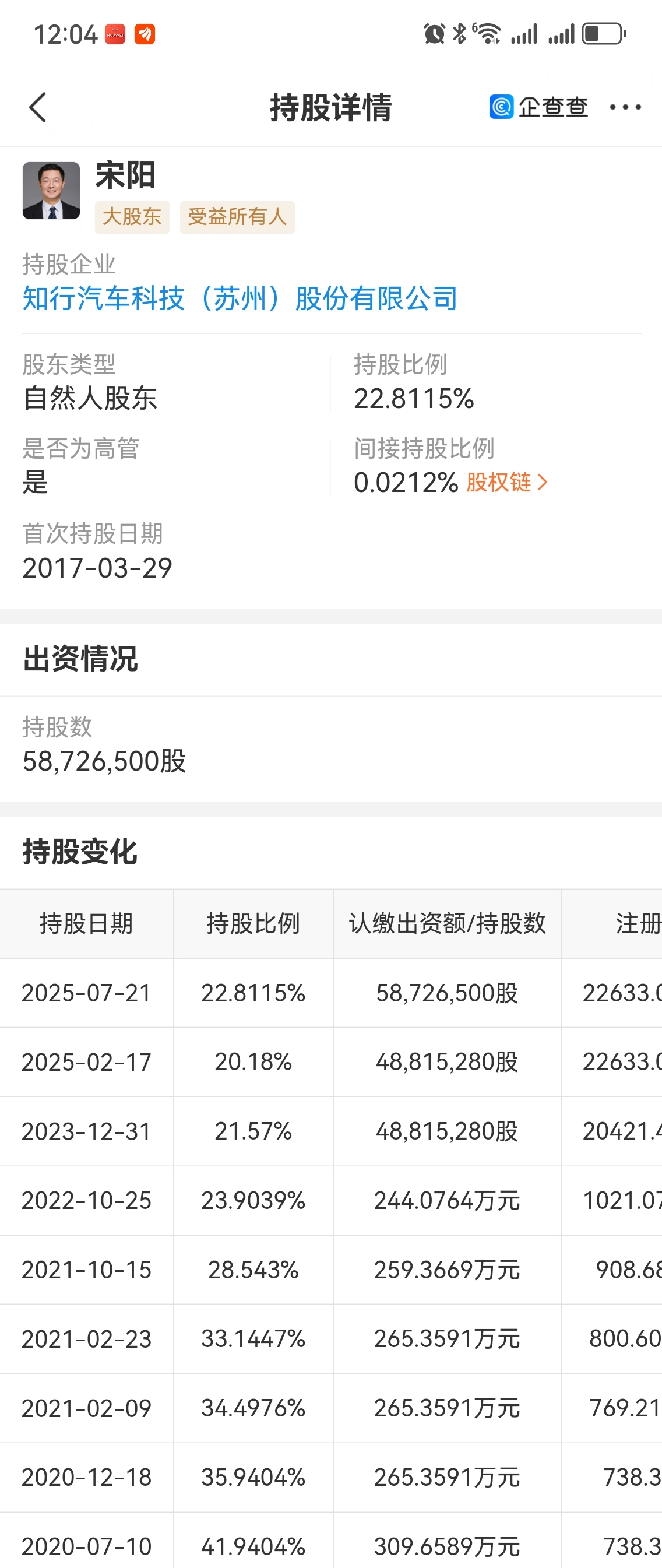Tap the 间接持股比例 value 0.0212%

click(x=406, y=483)
